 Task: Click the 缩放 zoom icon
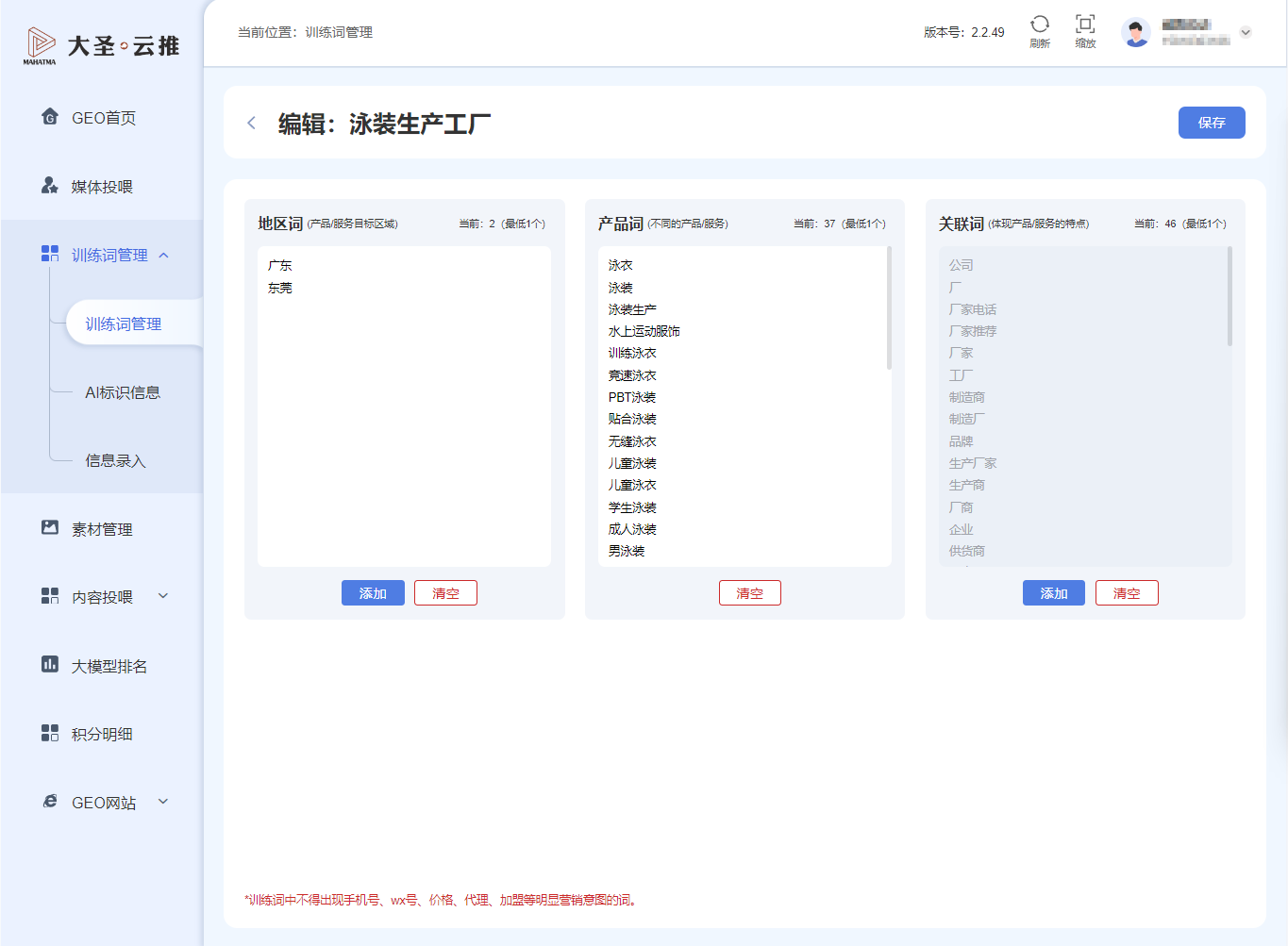coord(1085,25)
